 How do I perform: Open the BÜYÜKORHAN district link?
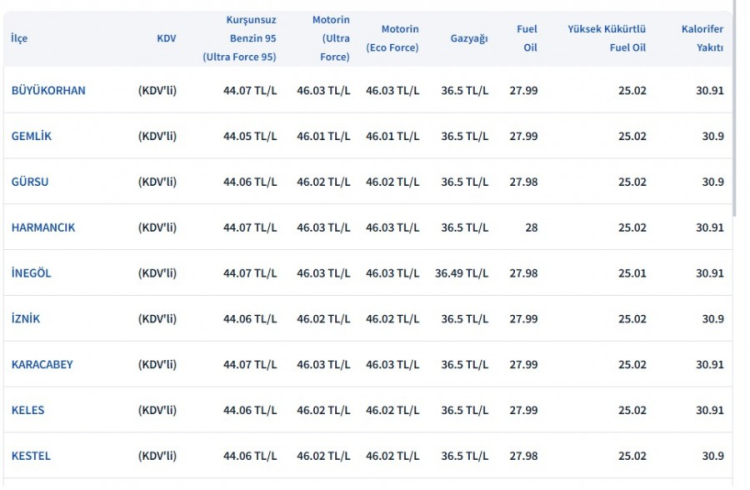[x=48, y=90]
